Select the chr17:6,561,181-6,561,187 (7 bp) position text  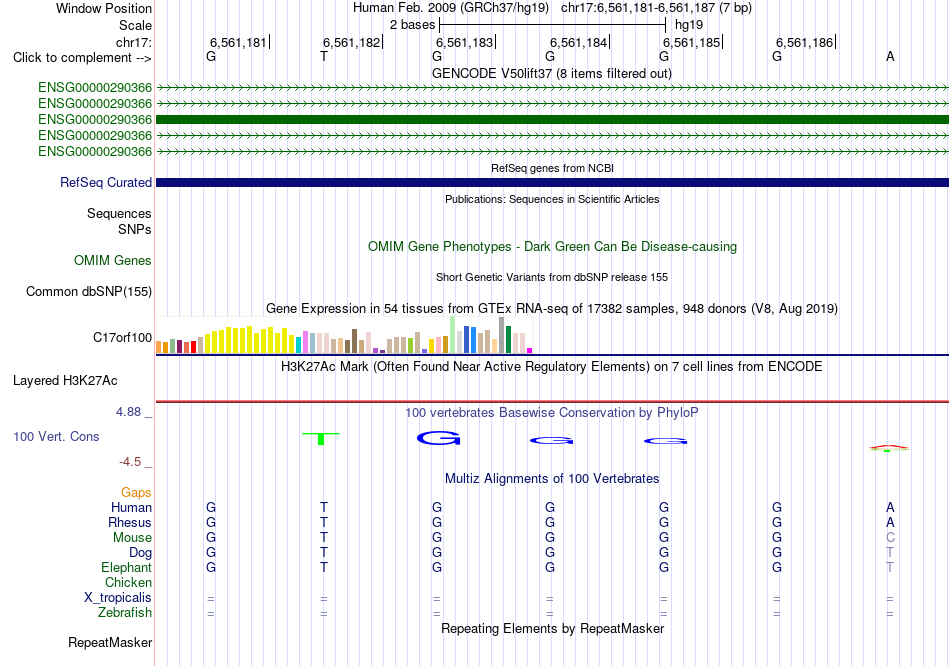656,8
